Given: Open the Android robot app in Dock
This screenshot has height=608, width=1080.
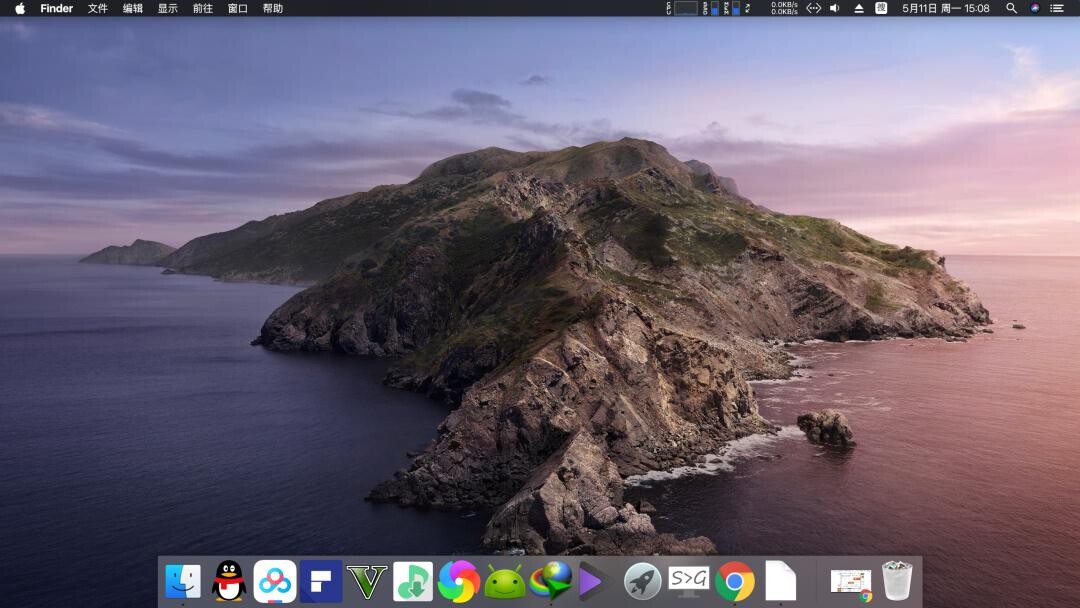Looking at the screenshot, I should (505, 581).
